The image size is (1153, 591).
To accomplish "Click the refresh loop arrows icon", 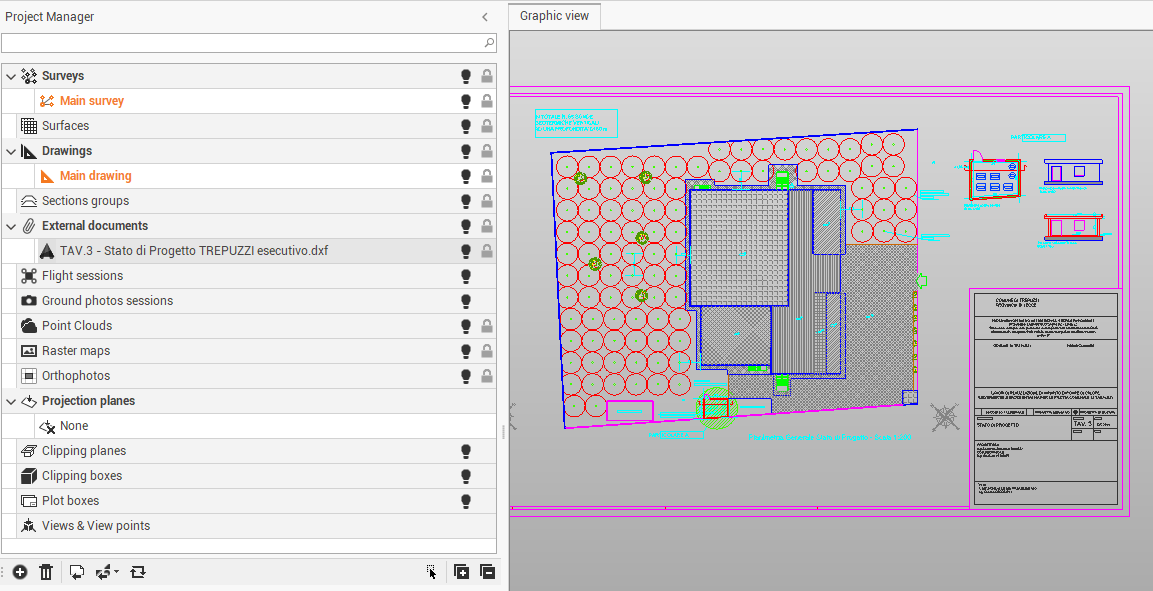I will click(x=138, y=572).
